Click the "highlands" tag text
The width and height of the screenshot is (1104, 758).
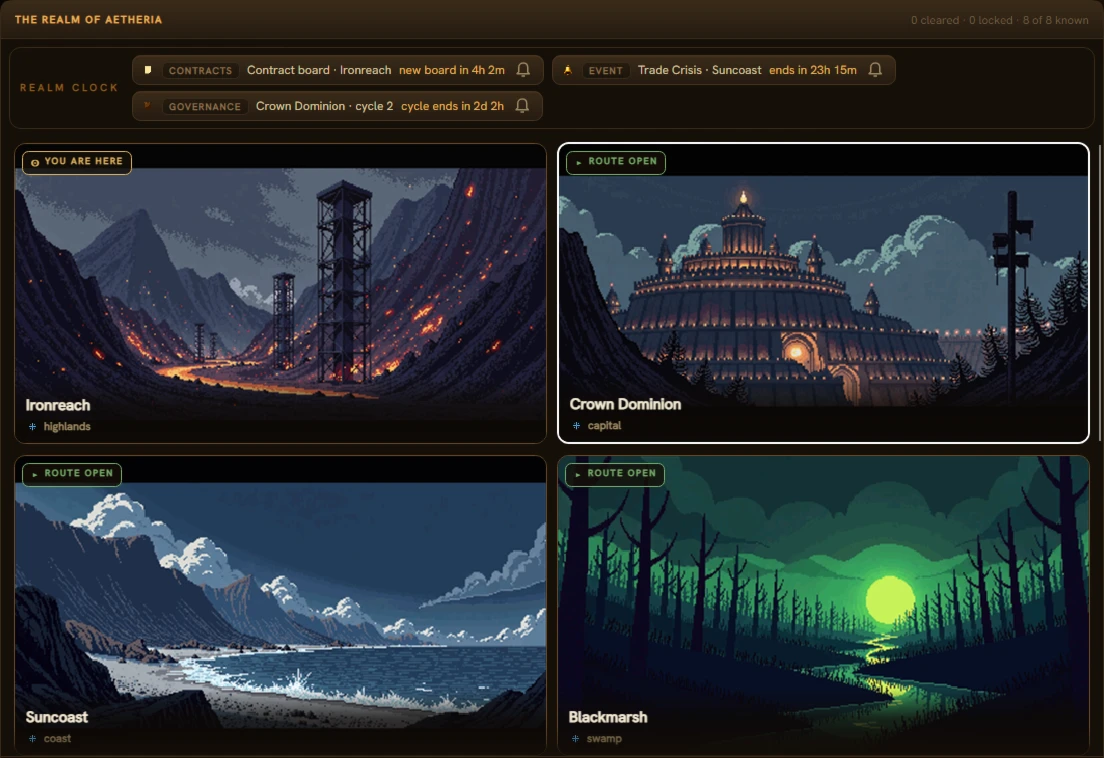[67, 427]
